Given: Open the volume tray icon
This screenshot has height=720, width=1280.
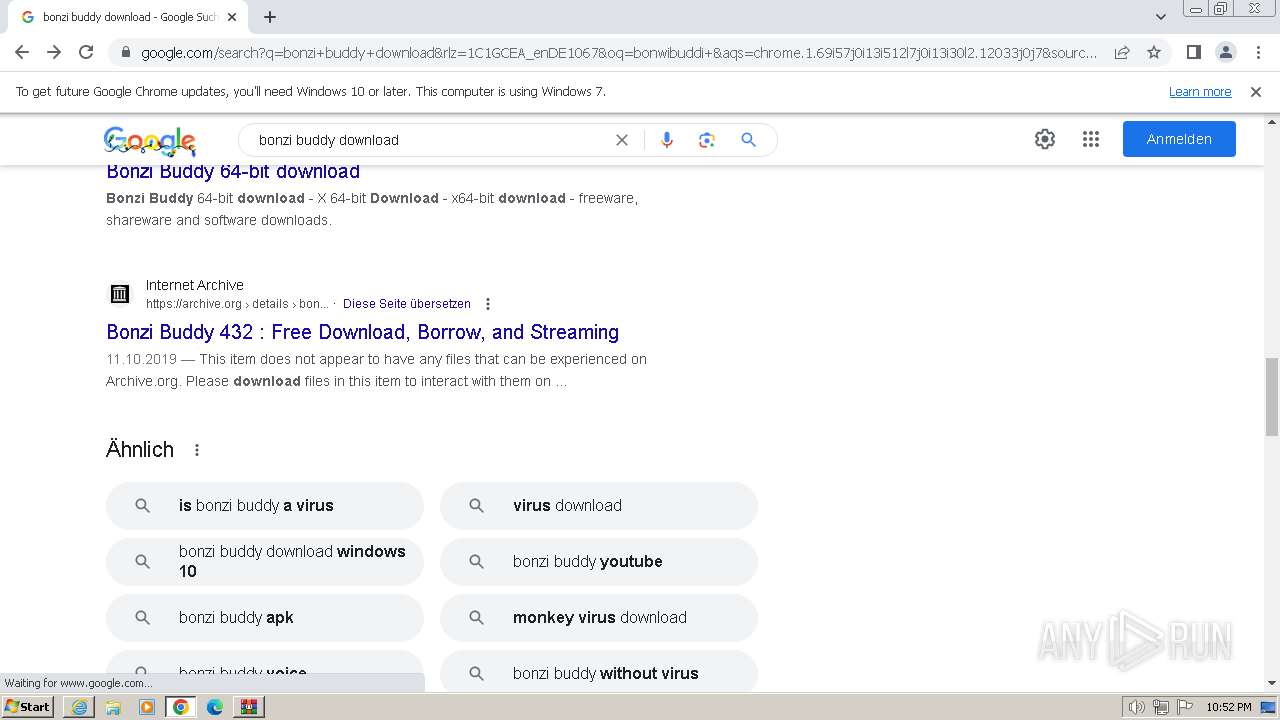Looking at the screenshot, I should tap(1137, 707).
